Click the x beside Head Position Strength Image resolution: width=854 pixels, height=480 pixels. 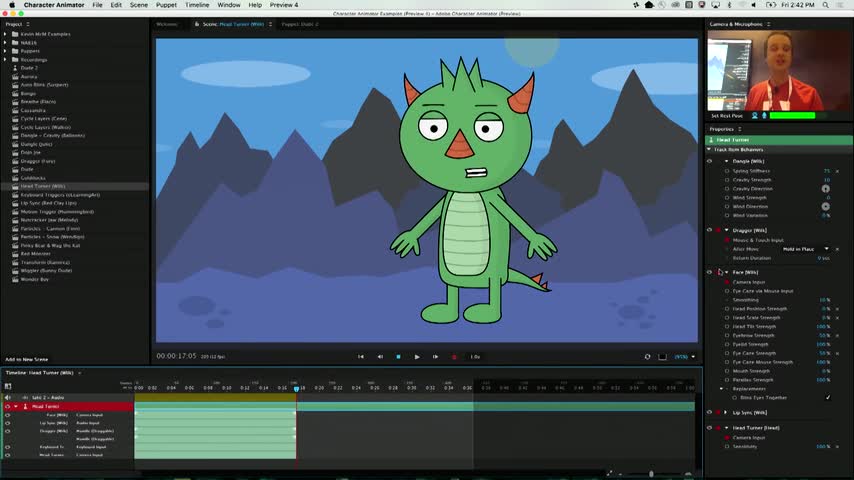[838, 309]
